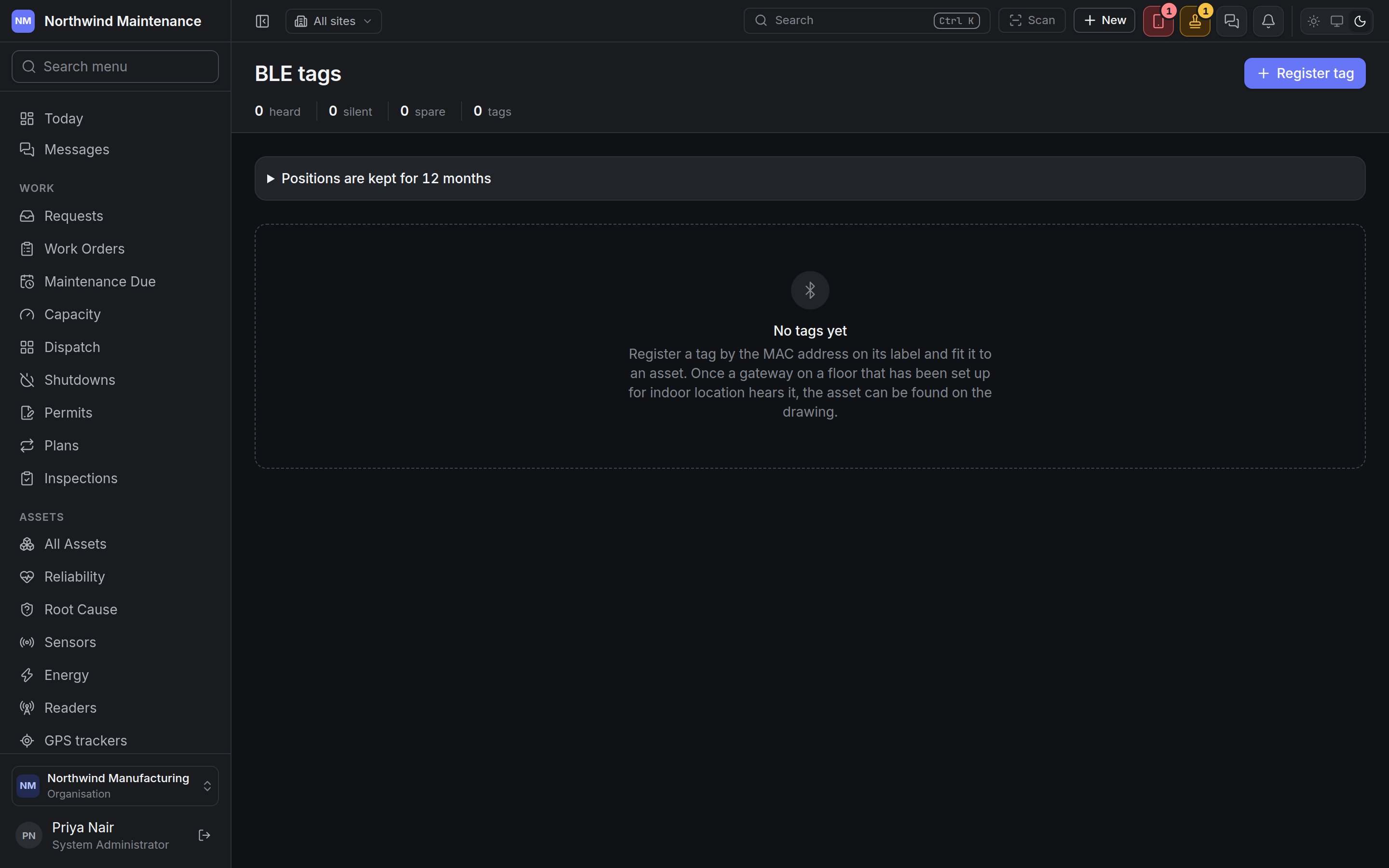Click the Capacity gauge icon

click(x=27, y=314)
